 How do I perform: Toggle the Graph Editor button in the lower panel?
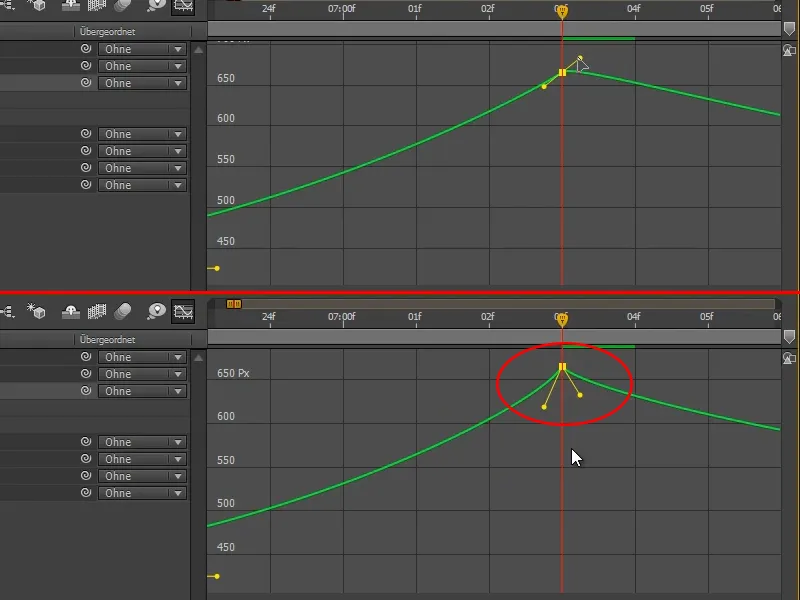point(183,311)
